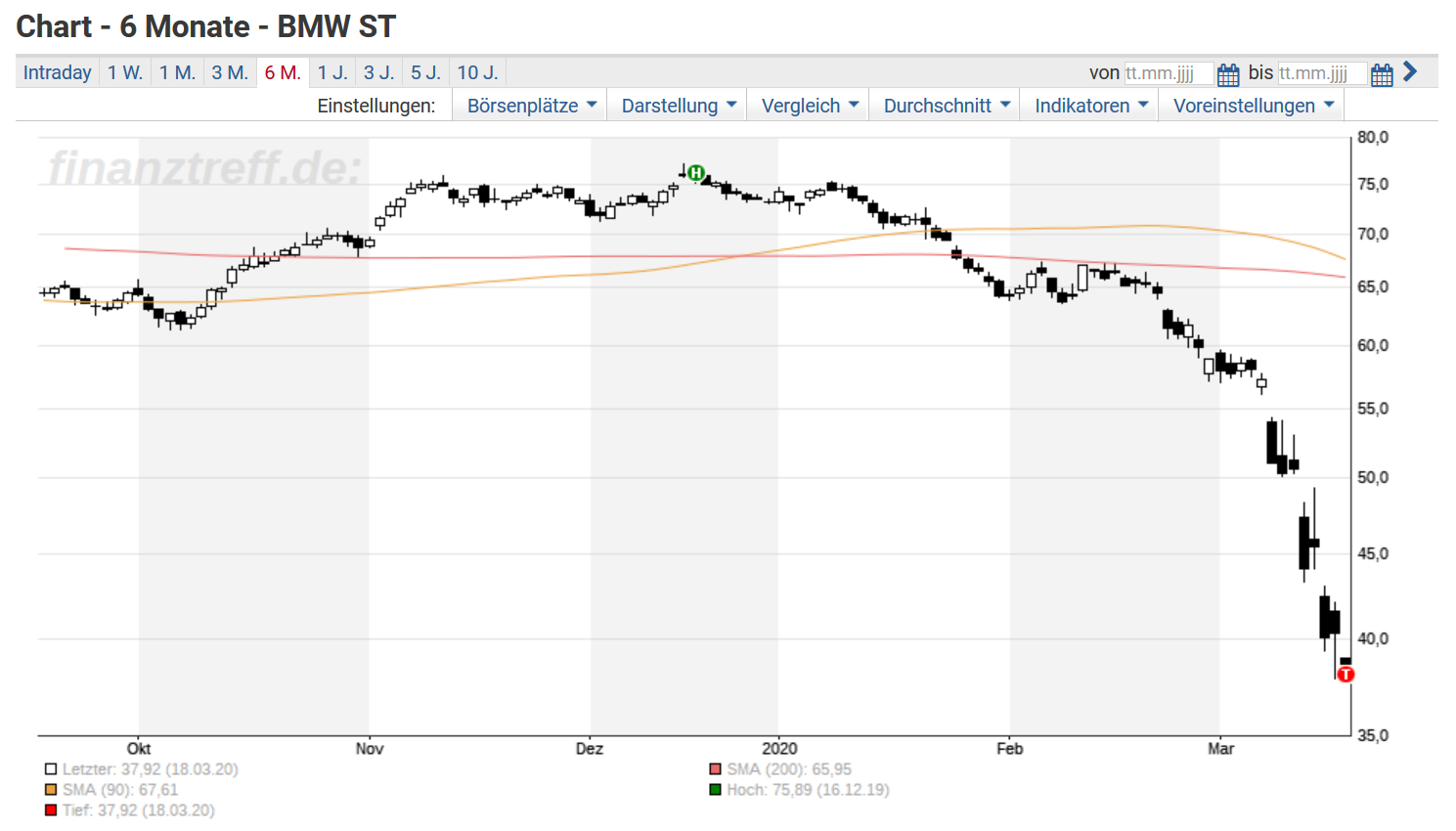Expand the Darstellung dropdown
1456x831 pixels.
678,106
